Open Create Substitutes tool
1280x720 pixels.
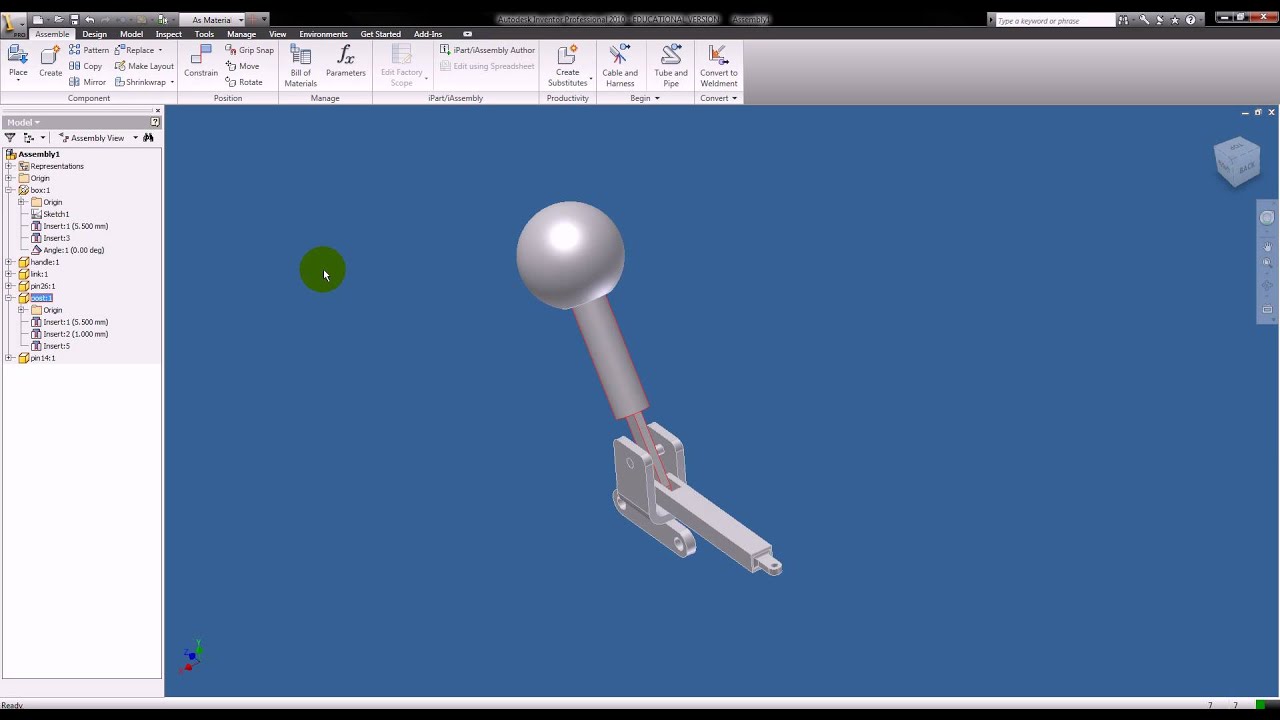pos(568,66)
